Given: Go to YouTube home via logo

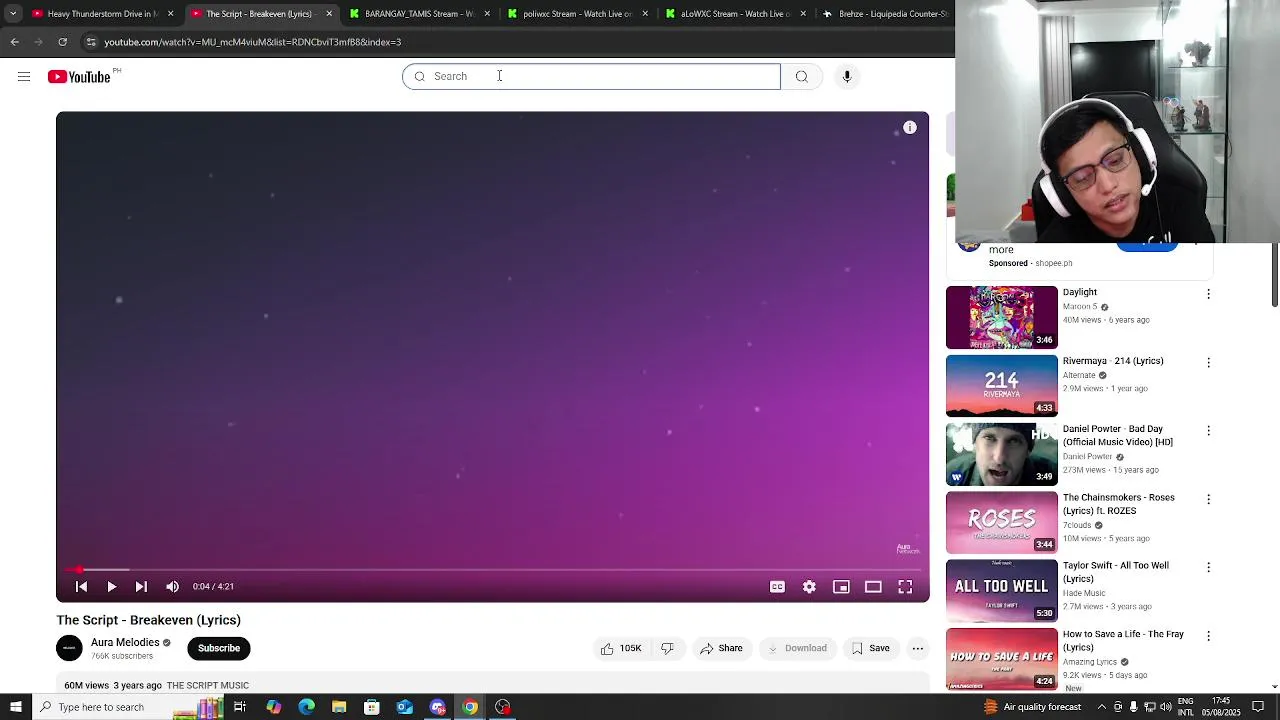Looking at the screenshot, I should tap(79, 77).
